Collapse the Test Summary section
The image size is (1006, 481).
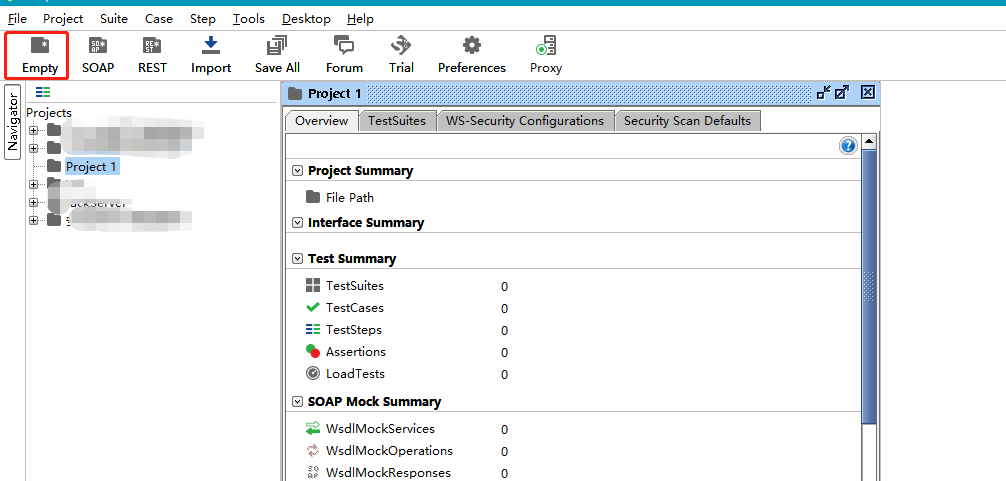pos(297,258)
